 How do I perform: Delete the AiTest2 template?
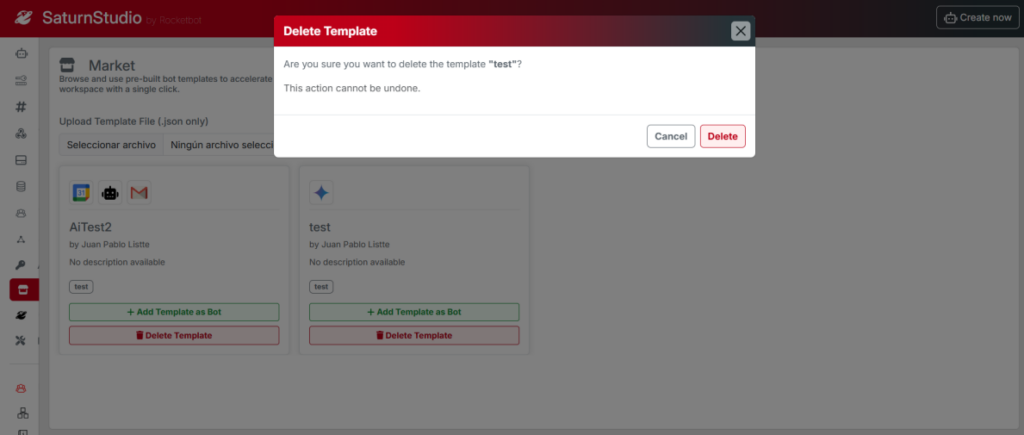(174, 335)
